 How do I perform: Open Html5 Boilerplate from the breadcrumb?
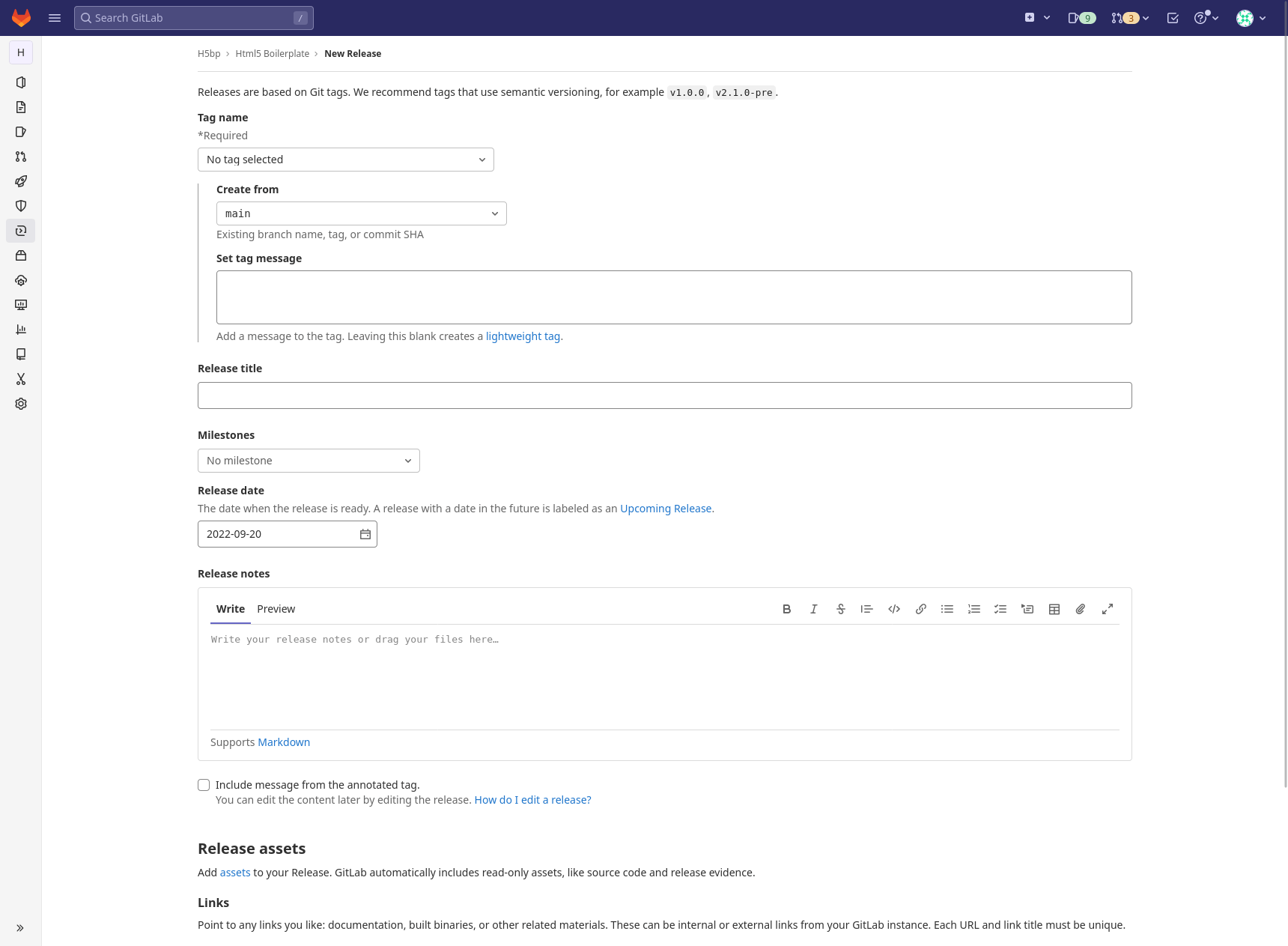tap(272, 53)
